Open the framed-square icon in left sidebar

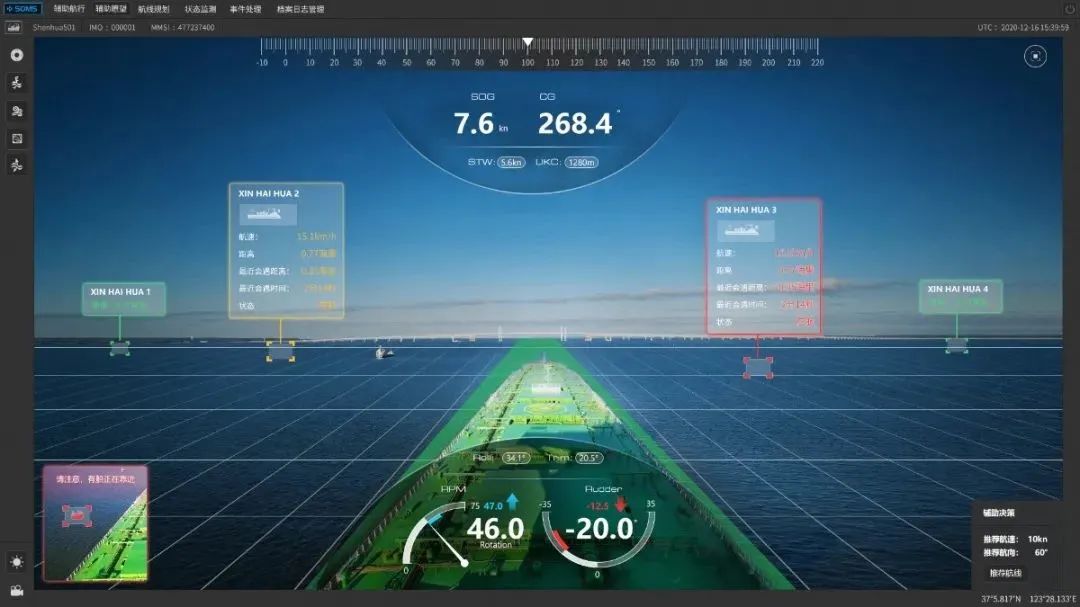pos(17,138)
